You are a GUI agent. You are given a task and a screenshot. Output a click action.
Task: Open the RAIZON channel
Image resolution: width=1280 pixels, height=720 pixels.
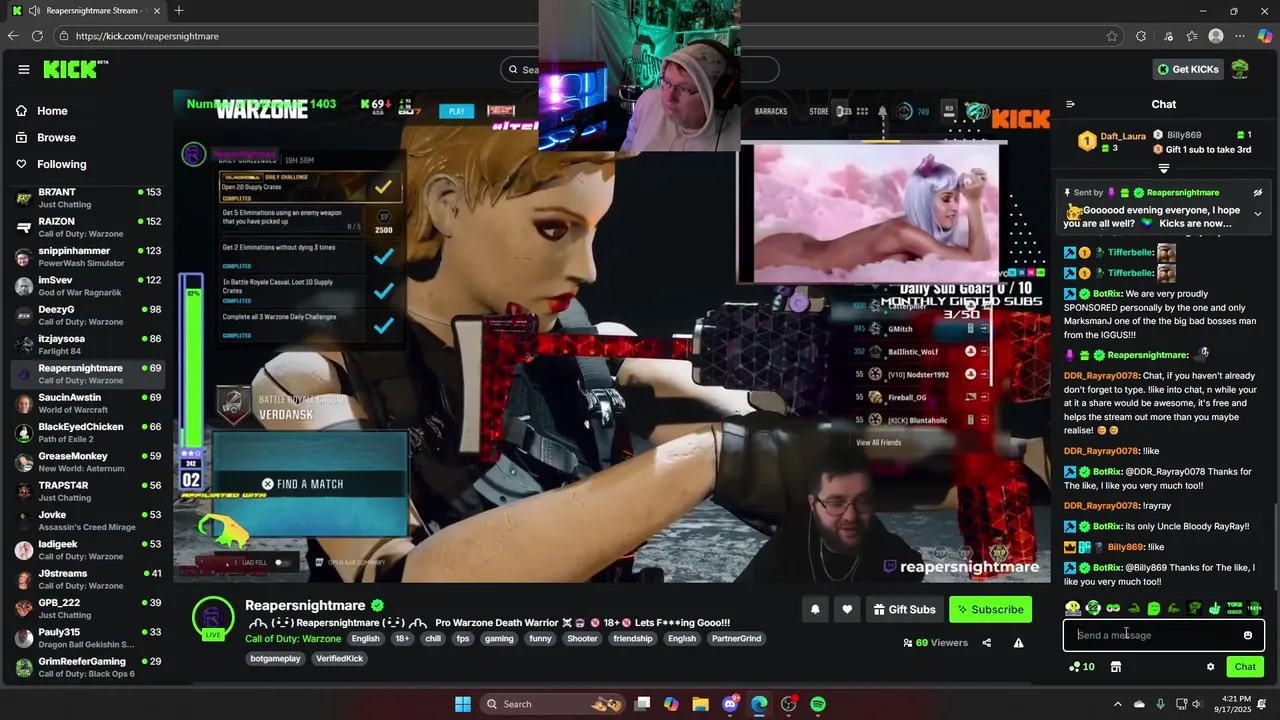click(x=88, y=227)
